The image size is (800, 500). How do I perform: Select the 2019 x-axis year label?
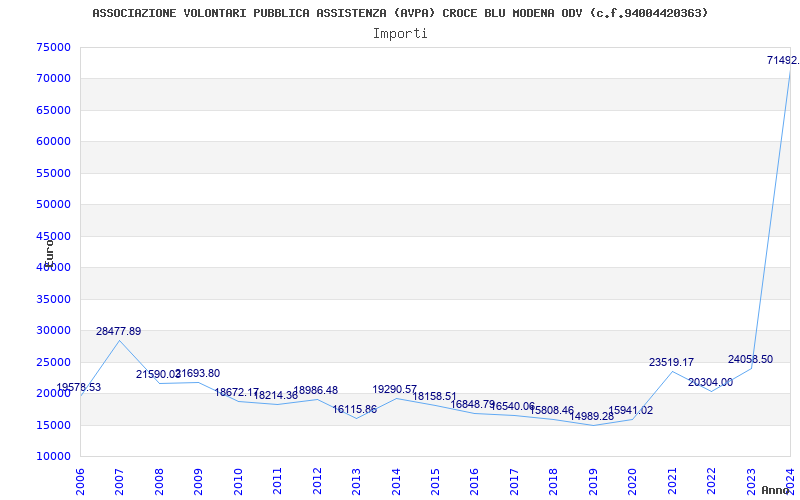[x=593, y=482]
